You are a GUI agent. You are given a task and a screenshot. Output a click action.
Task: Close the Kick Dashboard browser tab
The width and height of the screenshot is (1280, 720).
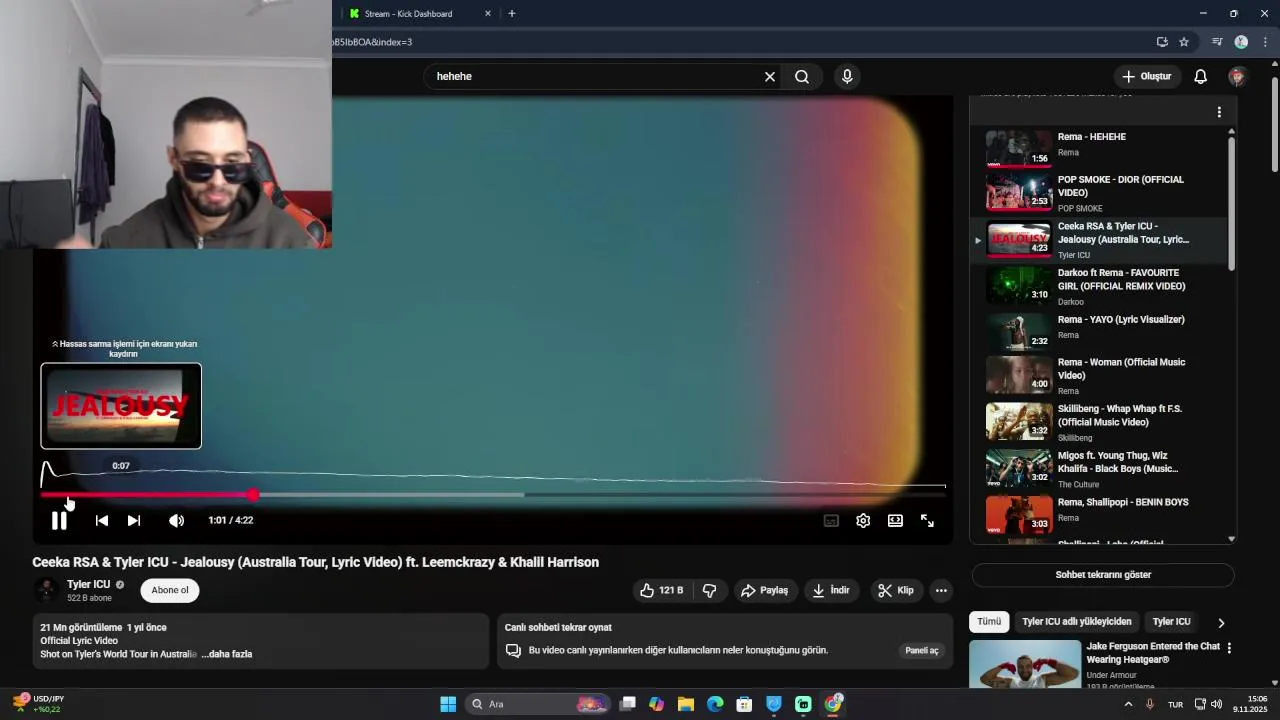pyautogui.click(x=488, y=14)
